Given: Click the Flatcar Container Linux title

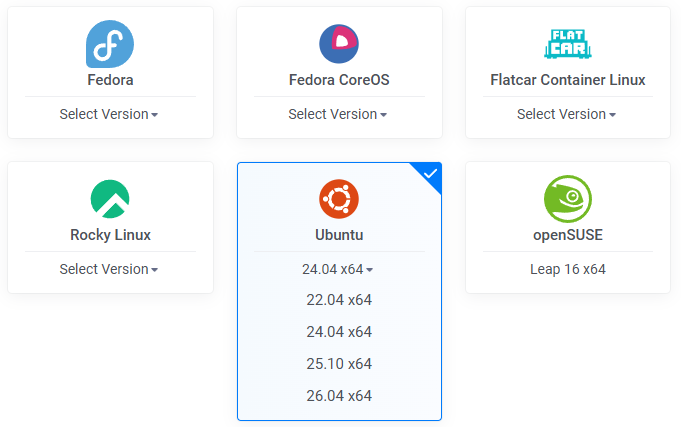Looking at the screenshot, I should (568, 80).
